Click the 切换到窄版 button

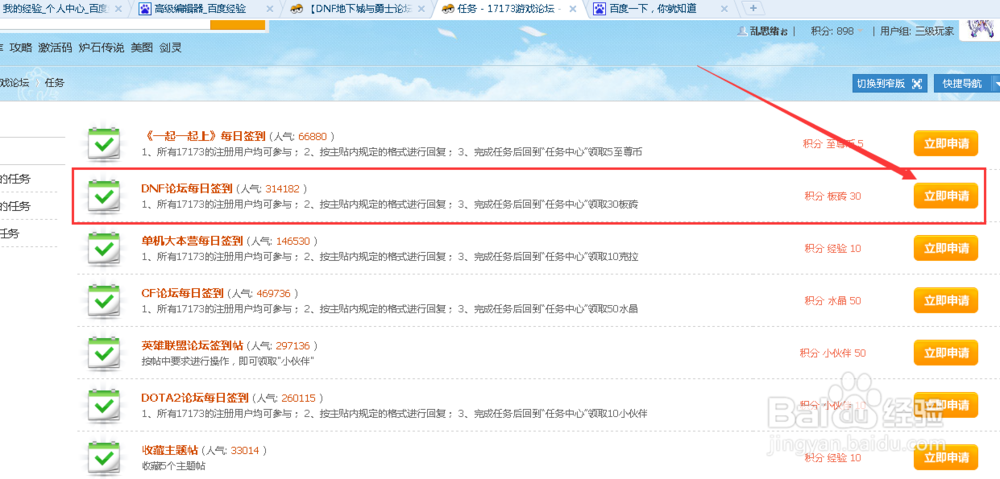[x=889, y=84]
